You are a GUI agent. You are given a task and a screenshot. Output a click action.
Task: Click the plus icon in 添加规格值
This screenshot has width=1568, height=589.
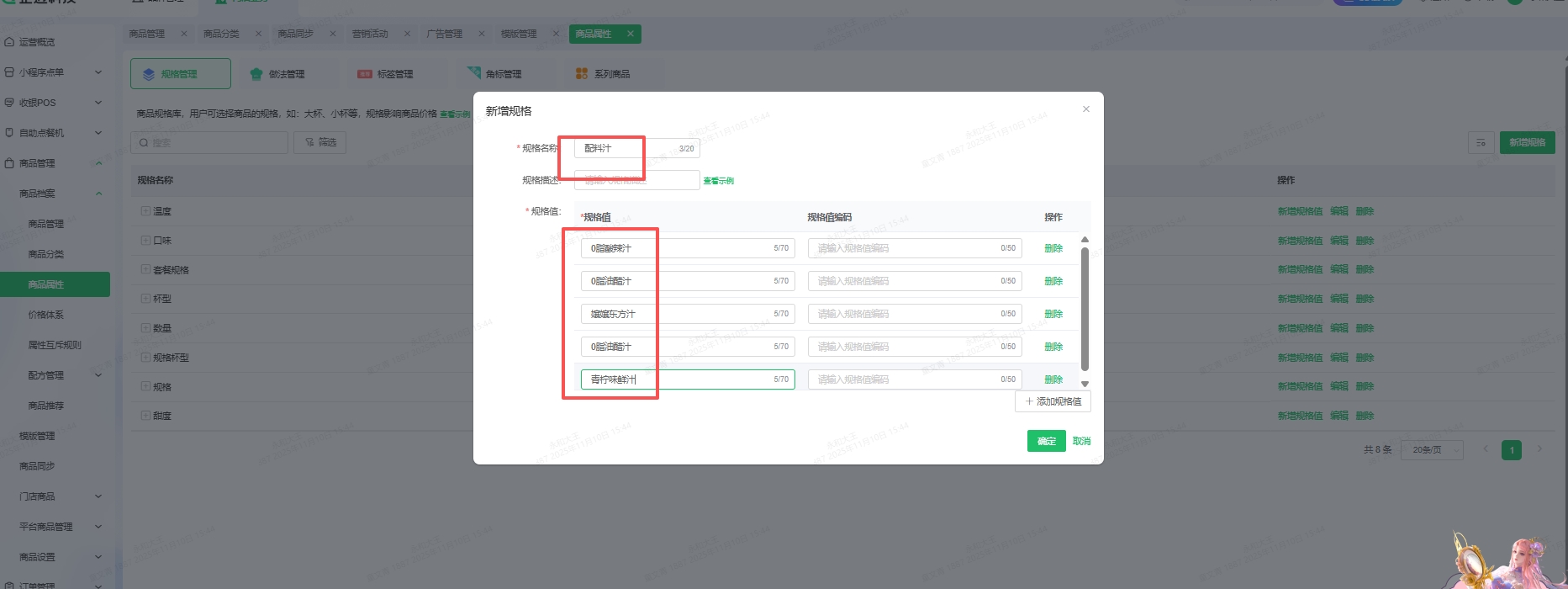(x=1029, y=401)
